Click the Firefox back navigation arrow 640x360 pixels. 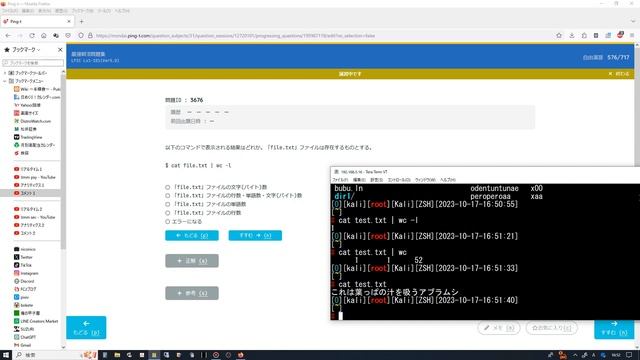[x=8, y=36]
